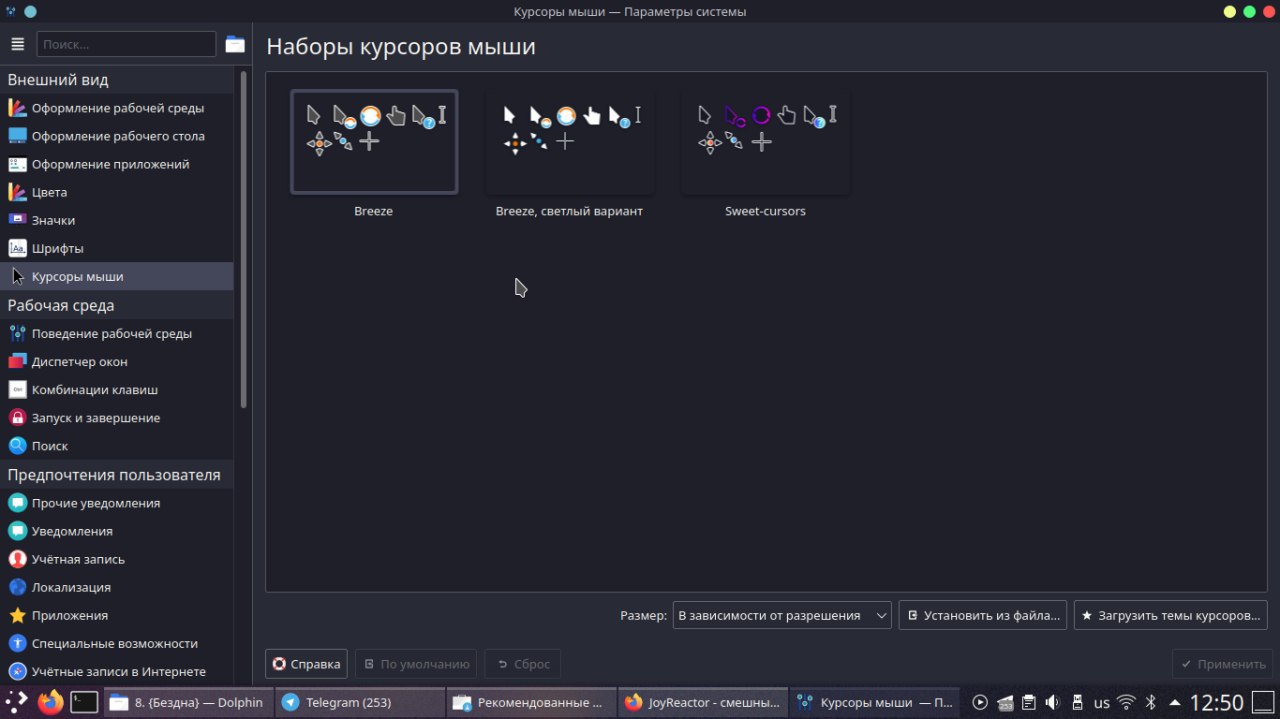Open Учётные записи в Интернете settings
The image size is (1280, 719).
click(117, 671)
